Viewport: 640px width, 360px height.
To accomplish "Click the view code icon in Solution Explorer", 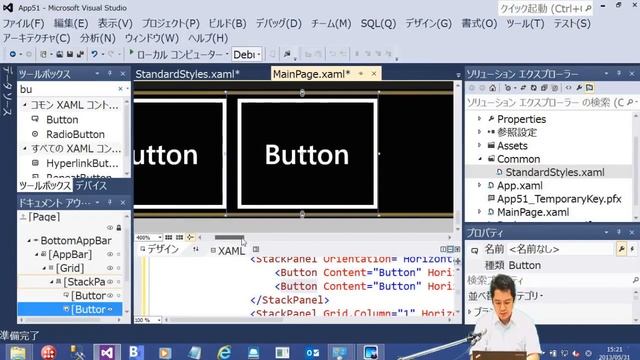I will (x=569, y=88).
